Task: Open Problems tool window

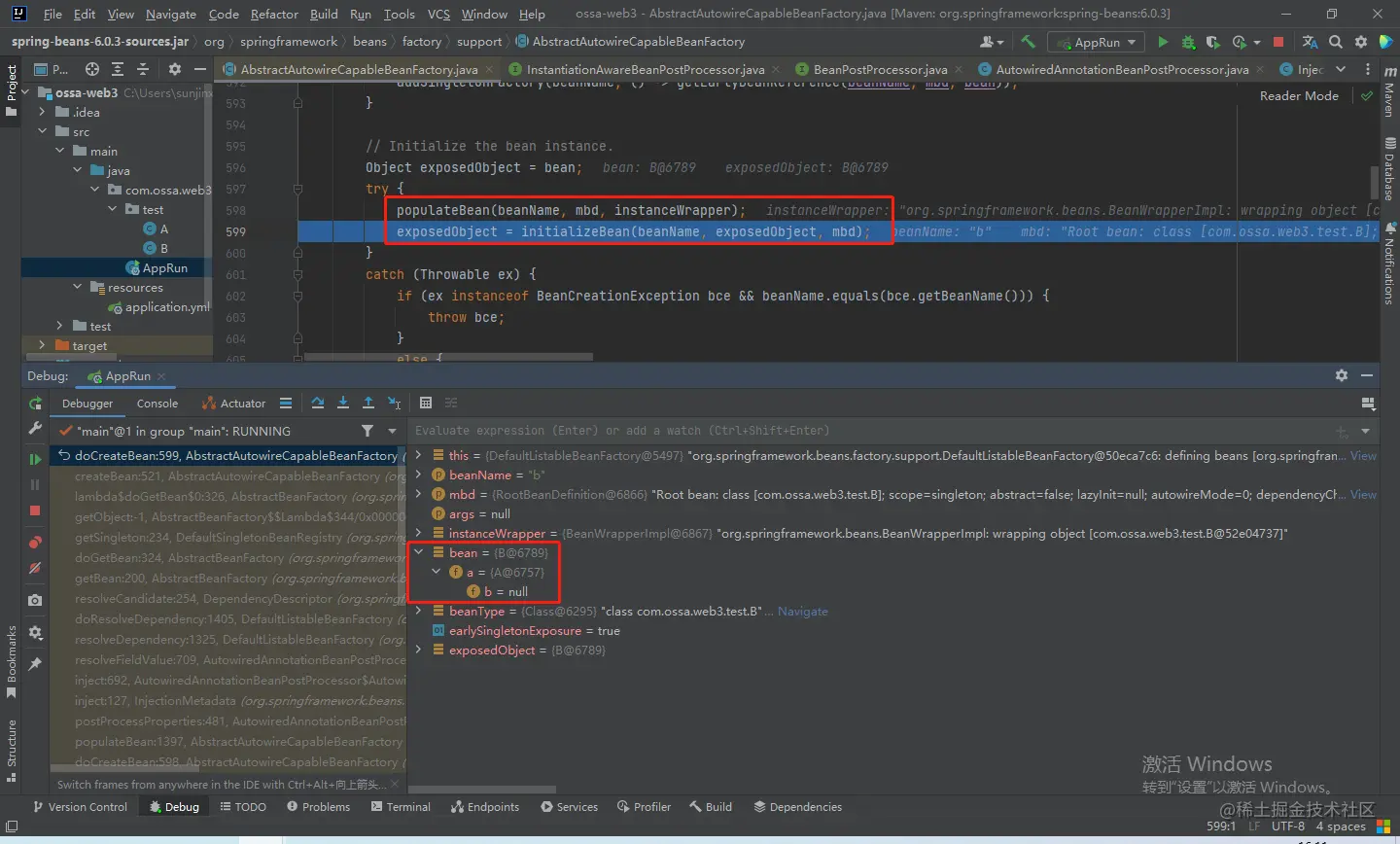Action: pos(318,807)
